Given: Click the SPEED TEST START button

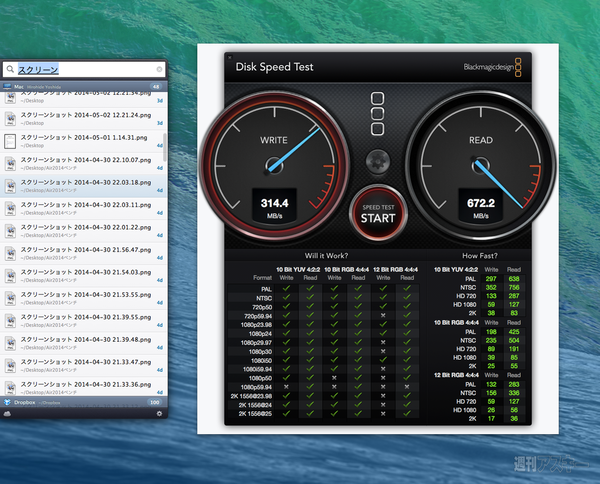Looking at the screenshot, I should click(378, 212).
